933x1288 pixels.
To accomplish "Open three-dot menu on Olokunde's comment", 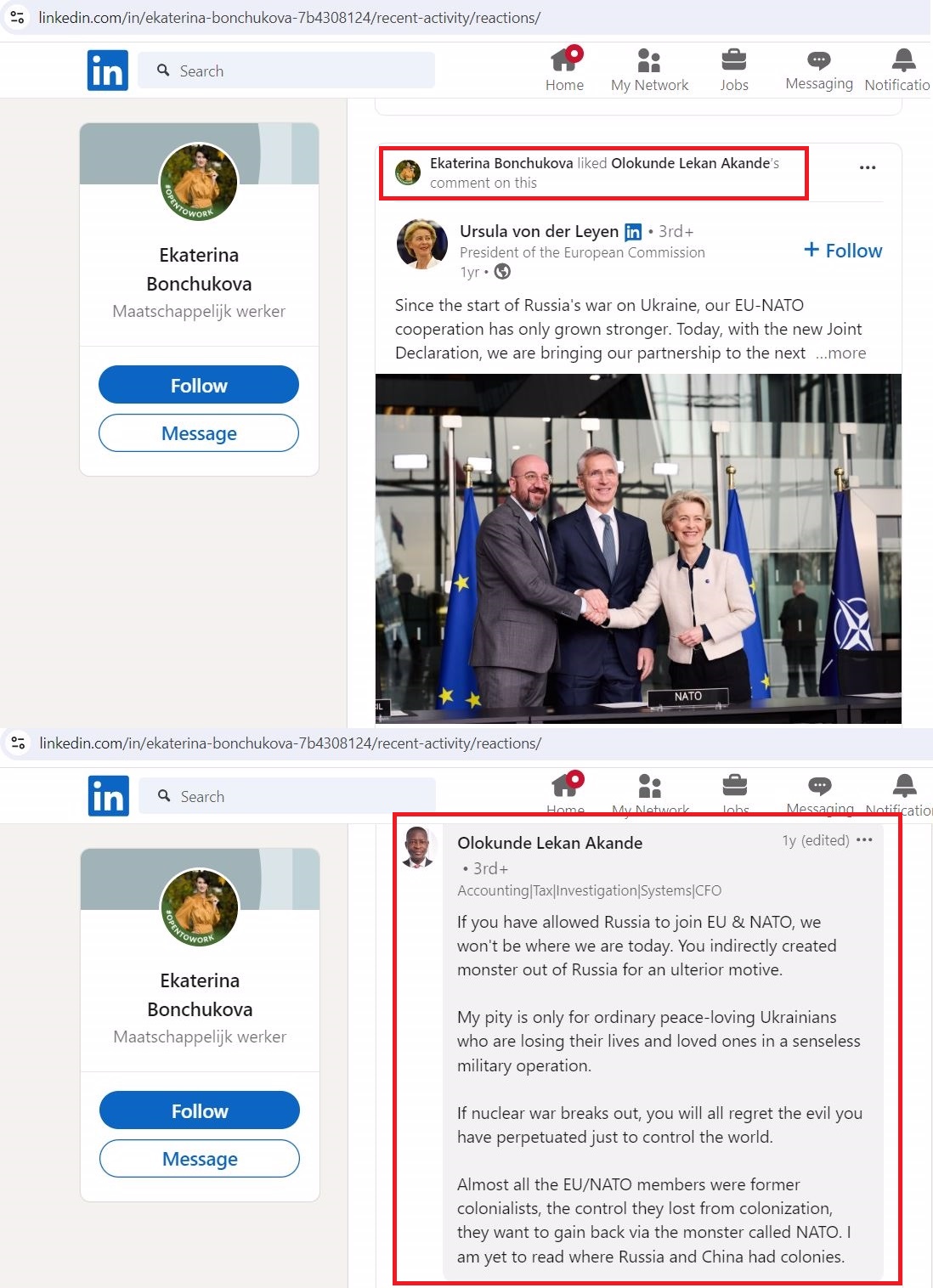I will (864, 839).
